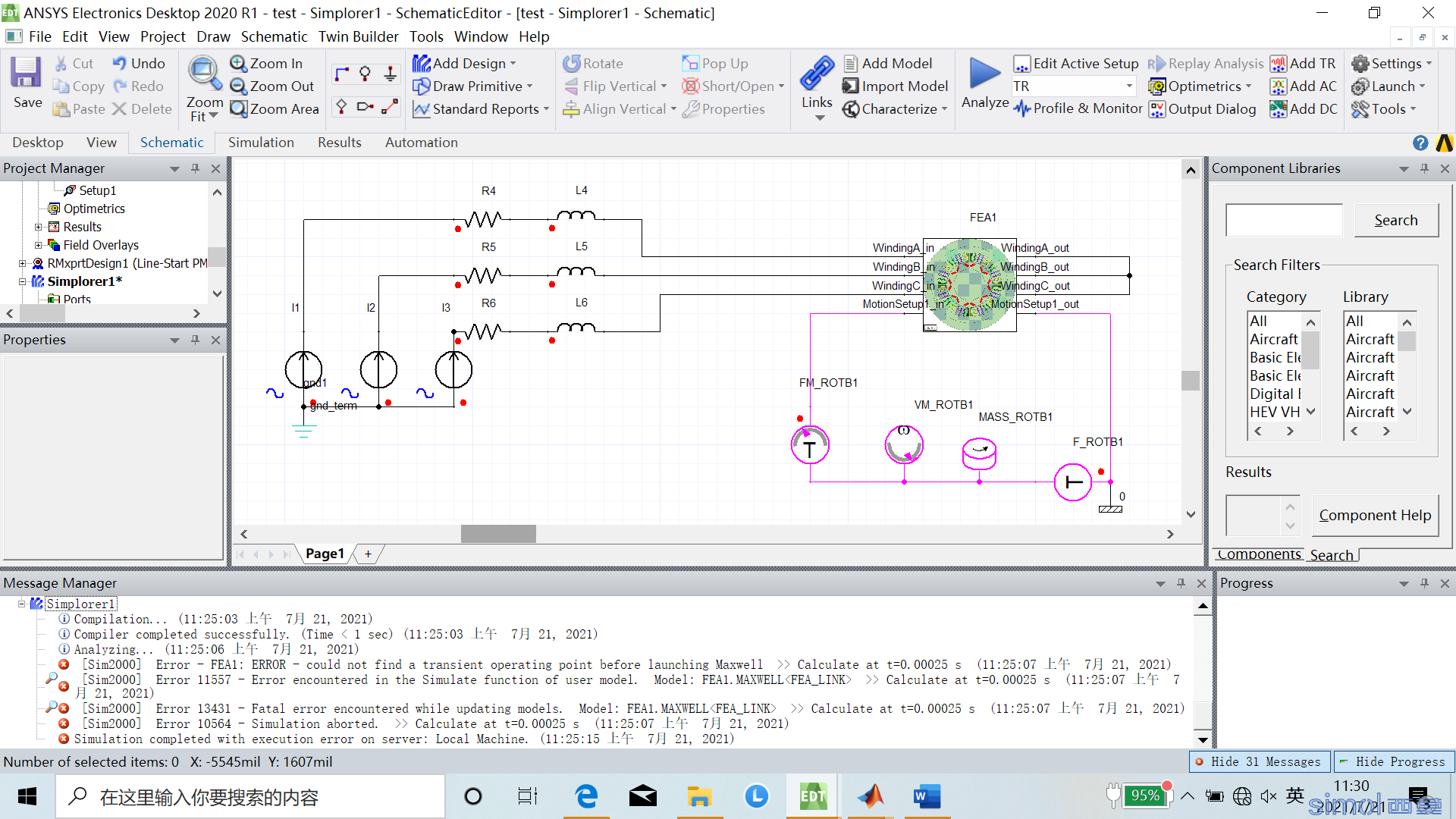Click Add DC setup icon

pos(1279,109)
